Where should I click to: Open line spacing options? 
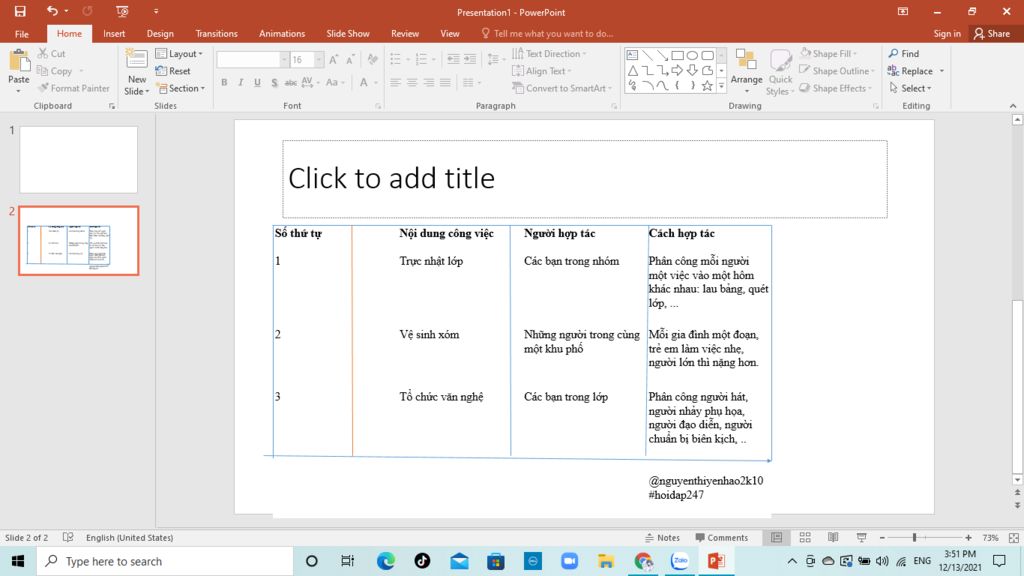[x=496, y=59]
